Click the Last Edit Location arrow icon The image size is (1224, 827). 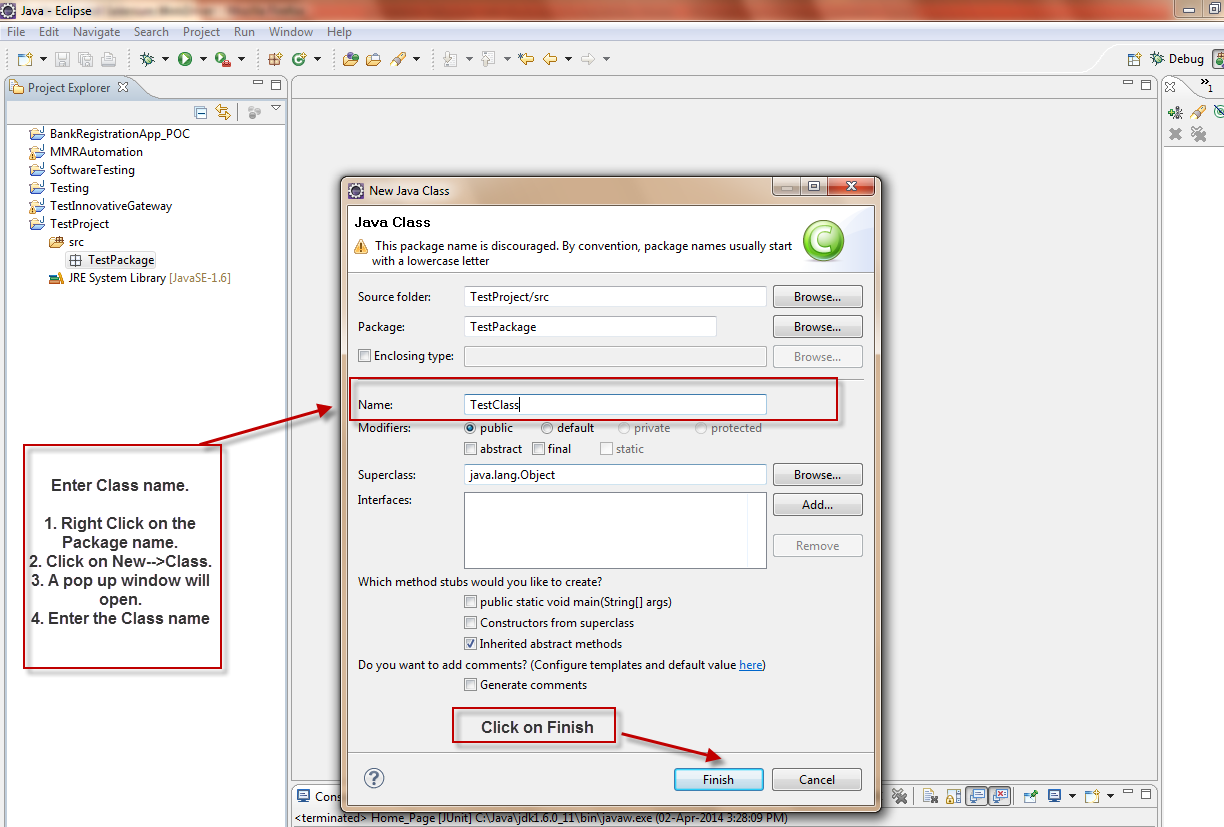(526, 59)
